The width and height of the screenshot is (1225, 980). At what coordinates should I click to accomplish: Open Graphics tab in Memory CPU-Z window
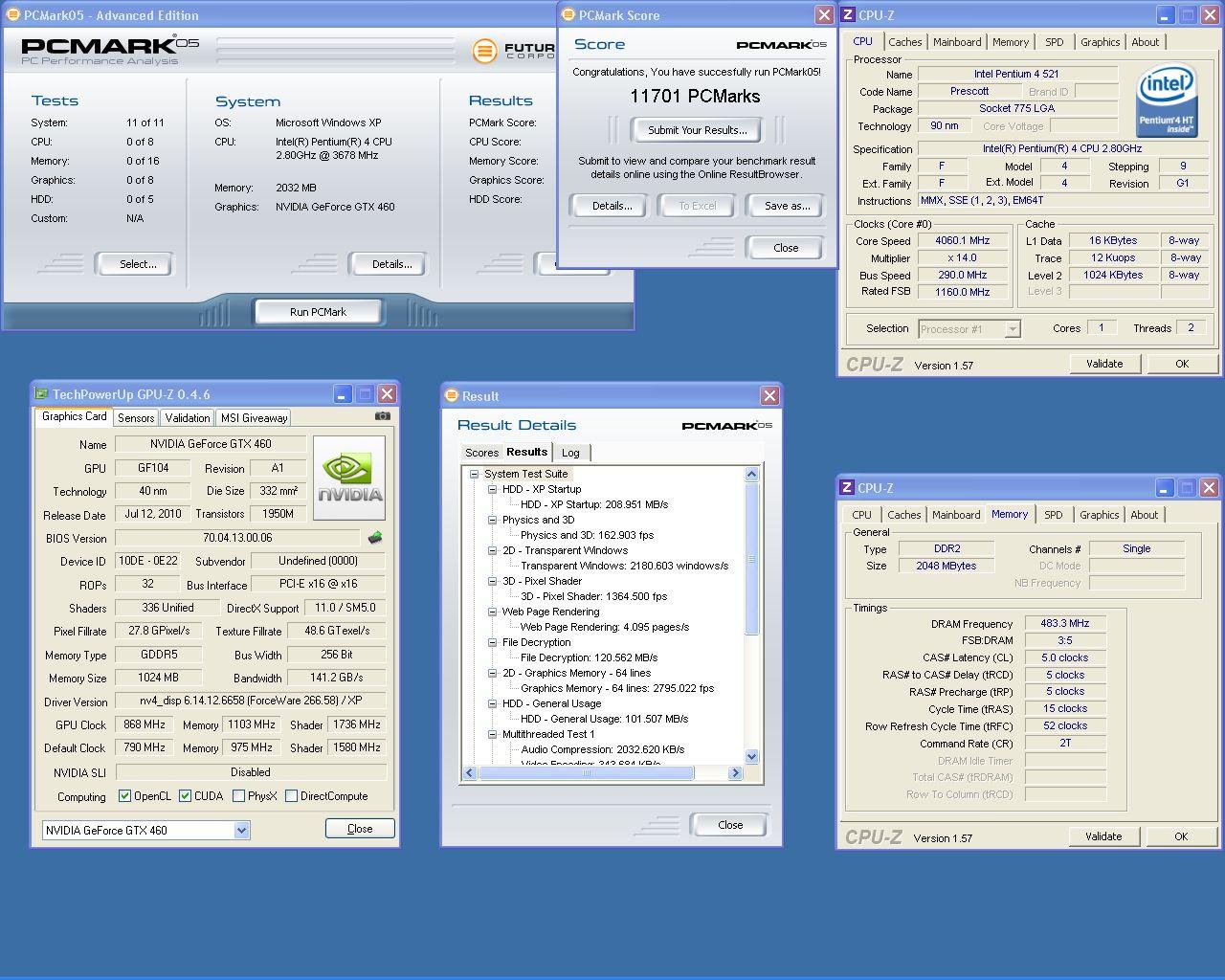pos(1099,515)
